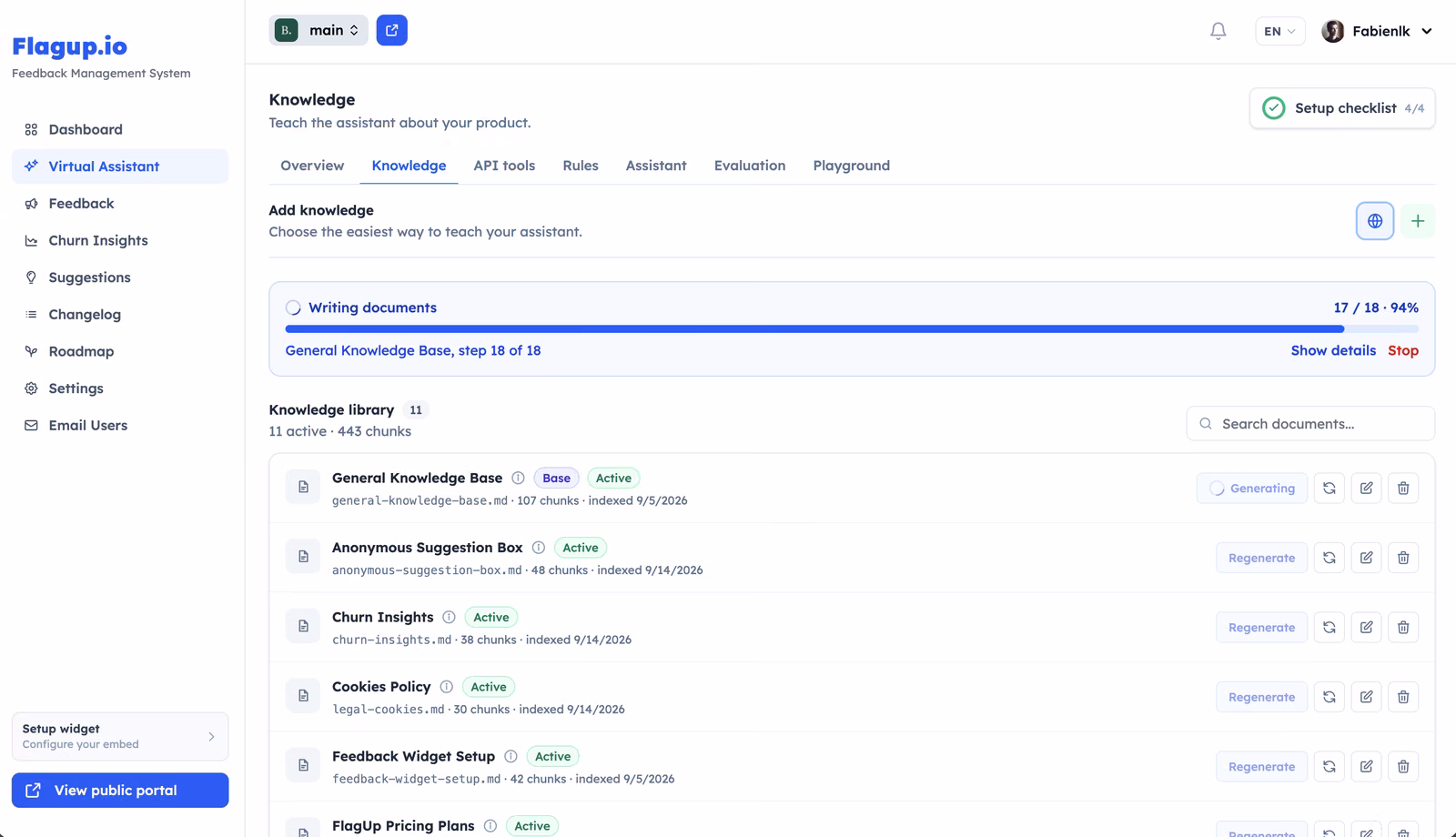Open the main project switcher dropdown
The image size is (1456, 837).
[x=318, y=30]
